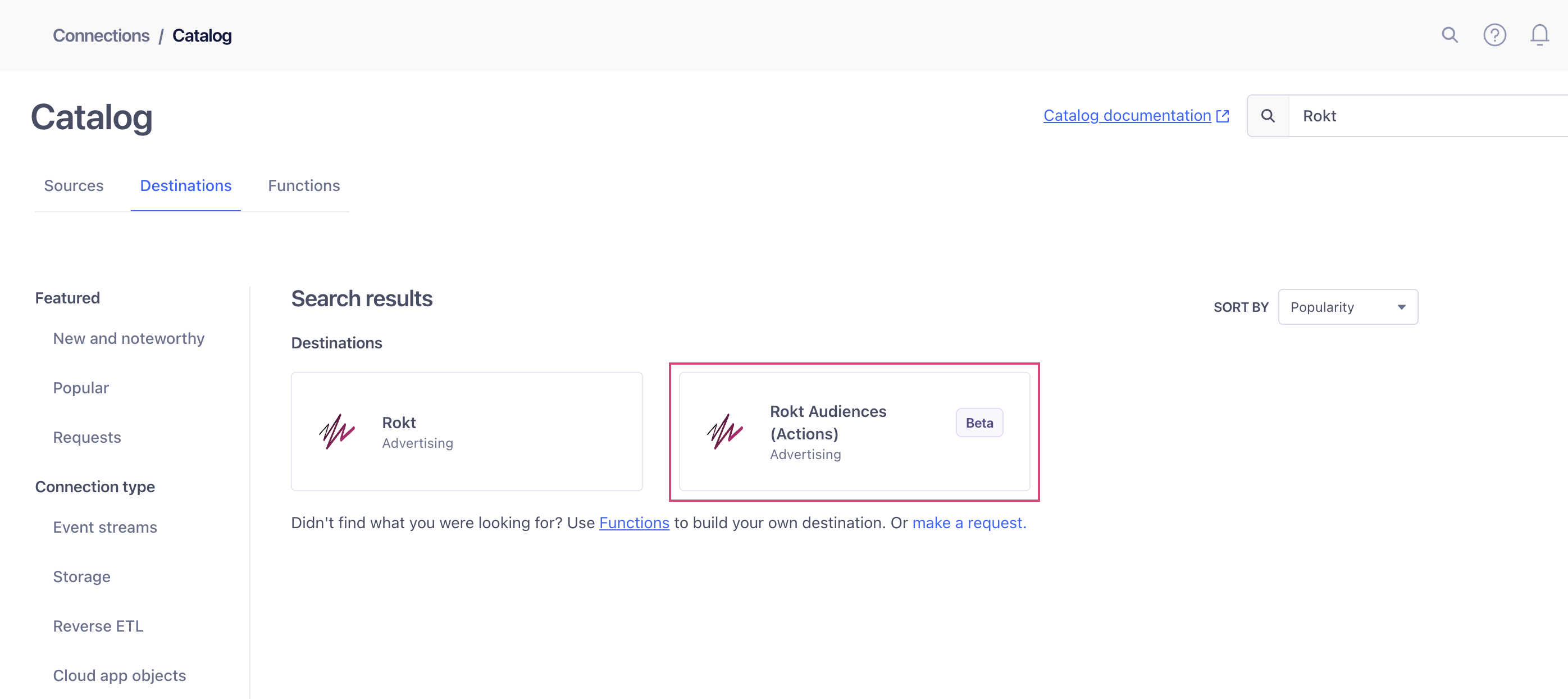Click the top header search magnifier icon
This screenshot has height=699, width=1568.
click(x=1450, y=35)
